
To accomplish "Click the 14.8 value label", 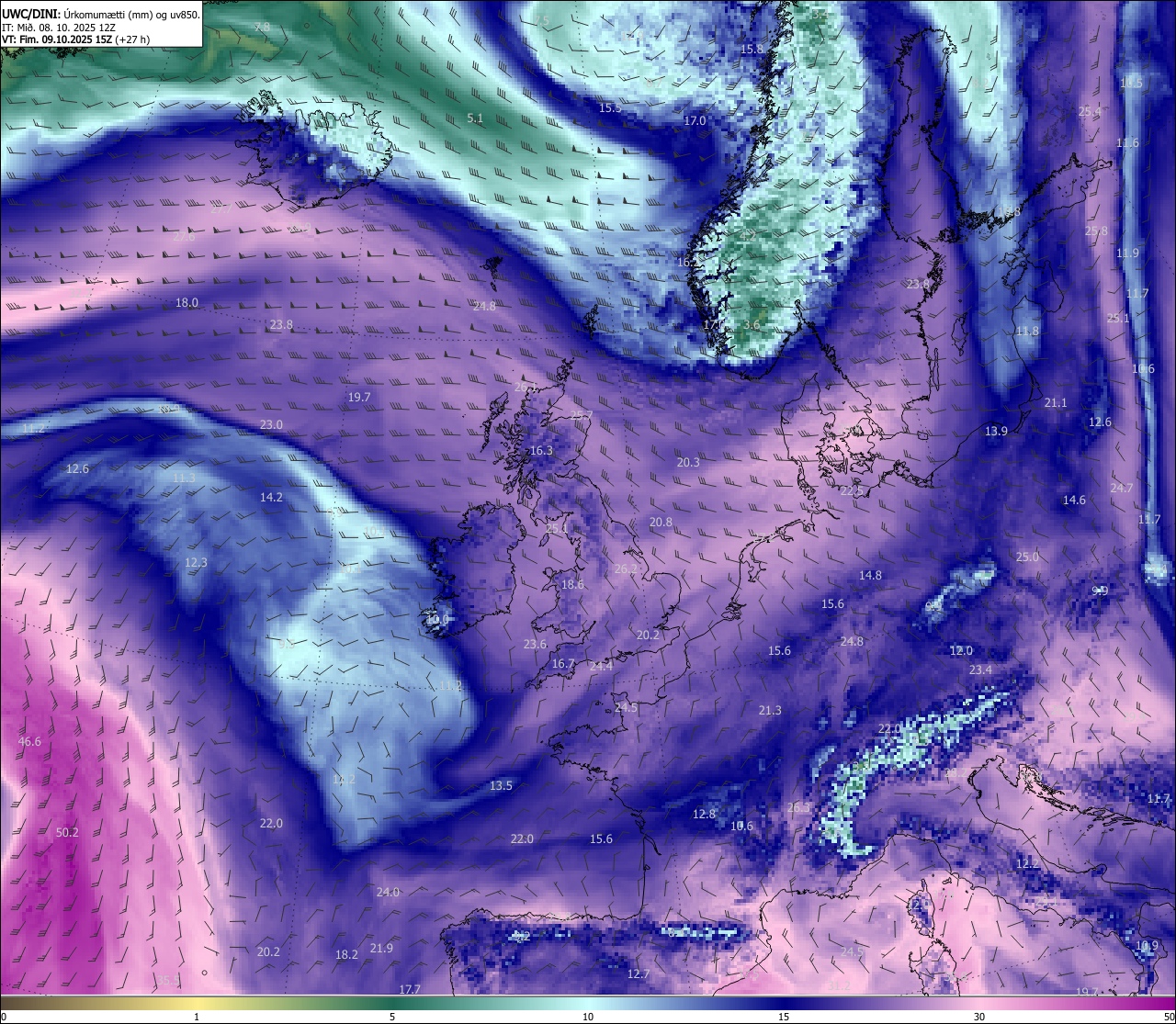I will click(870, 575).
